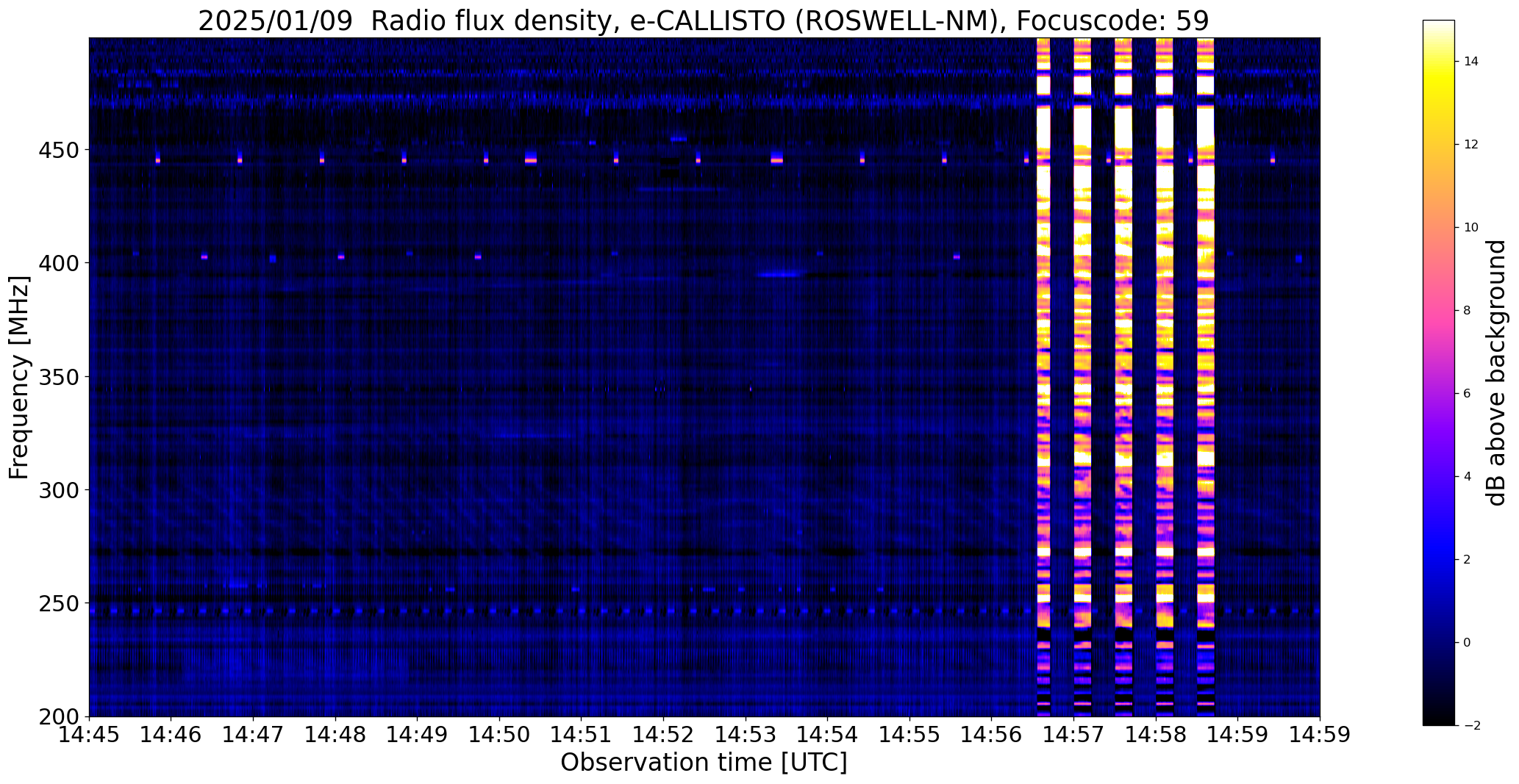The height and width of the screenshot is (784, 1519).
Task: Click the 14:56 time tick label
Action: point(992,735)
